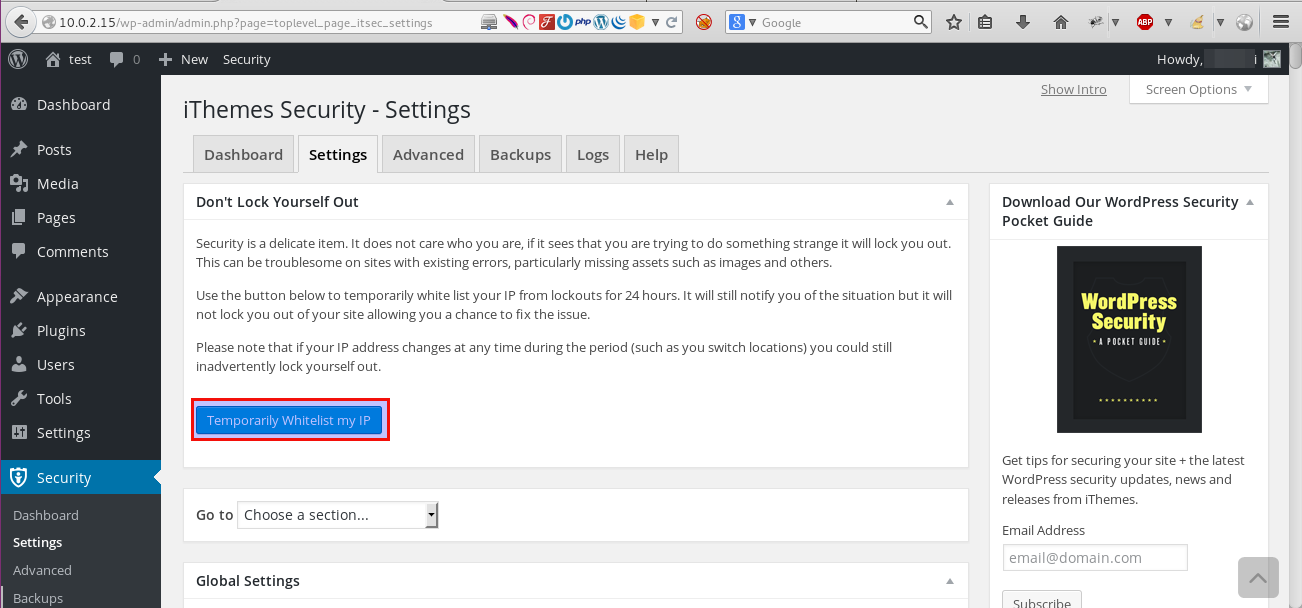Screen dimensions: 1302x608
Task: Click the Apache feather icon in the address bar
Action: 510,22
